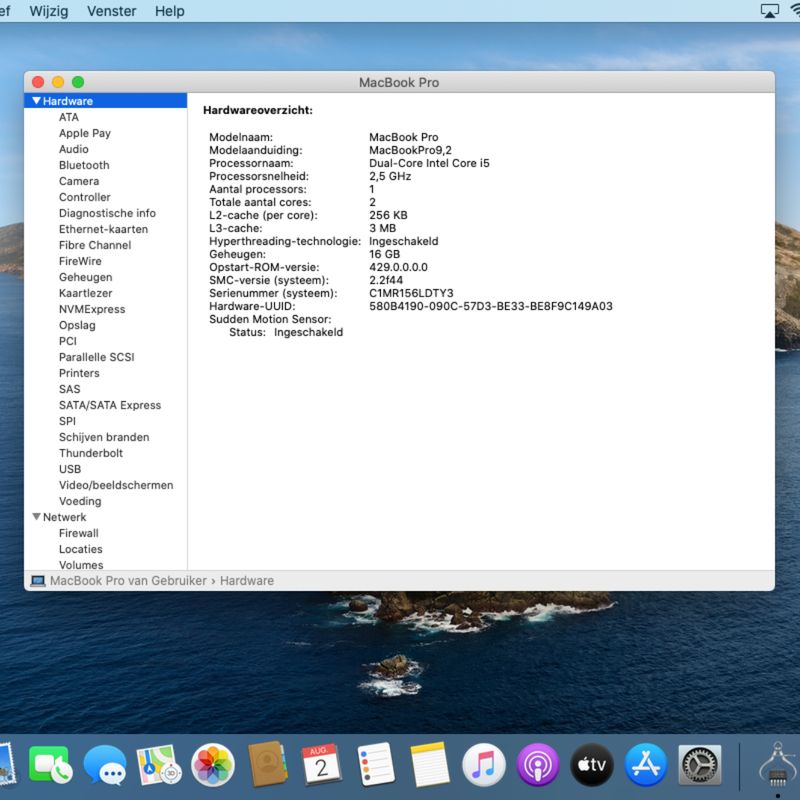Click the serial number value 'C1MR156LDTY3'
The width and height of the screenshot is (800, 800).
pos(411,293)
